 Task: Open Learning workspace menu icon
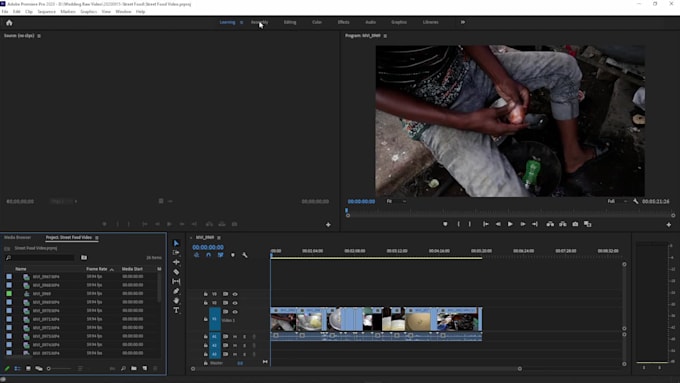point(242,23)
